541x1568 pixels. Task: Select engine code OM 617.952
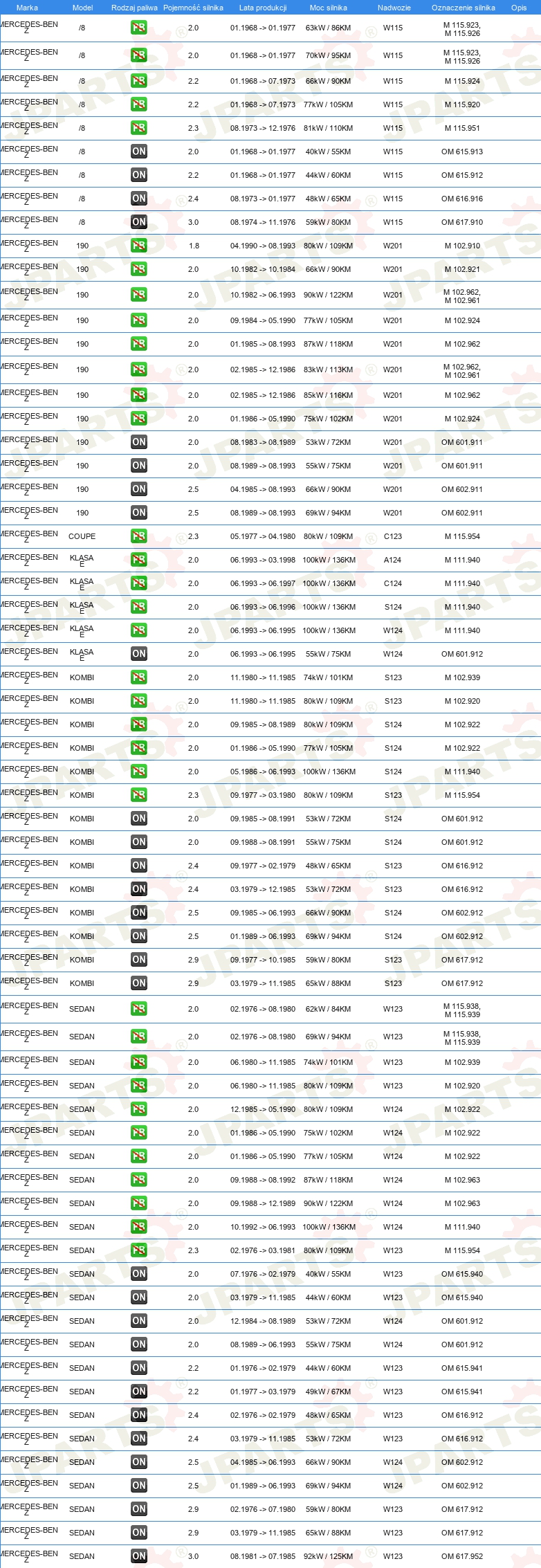[x=462, y=1556]
